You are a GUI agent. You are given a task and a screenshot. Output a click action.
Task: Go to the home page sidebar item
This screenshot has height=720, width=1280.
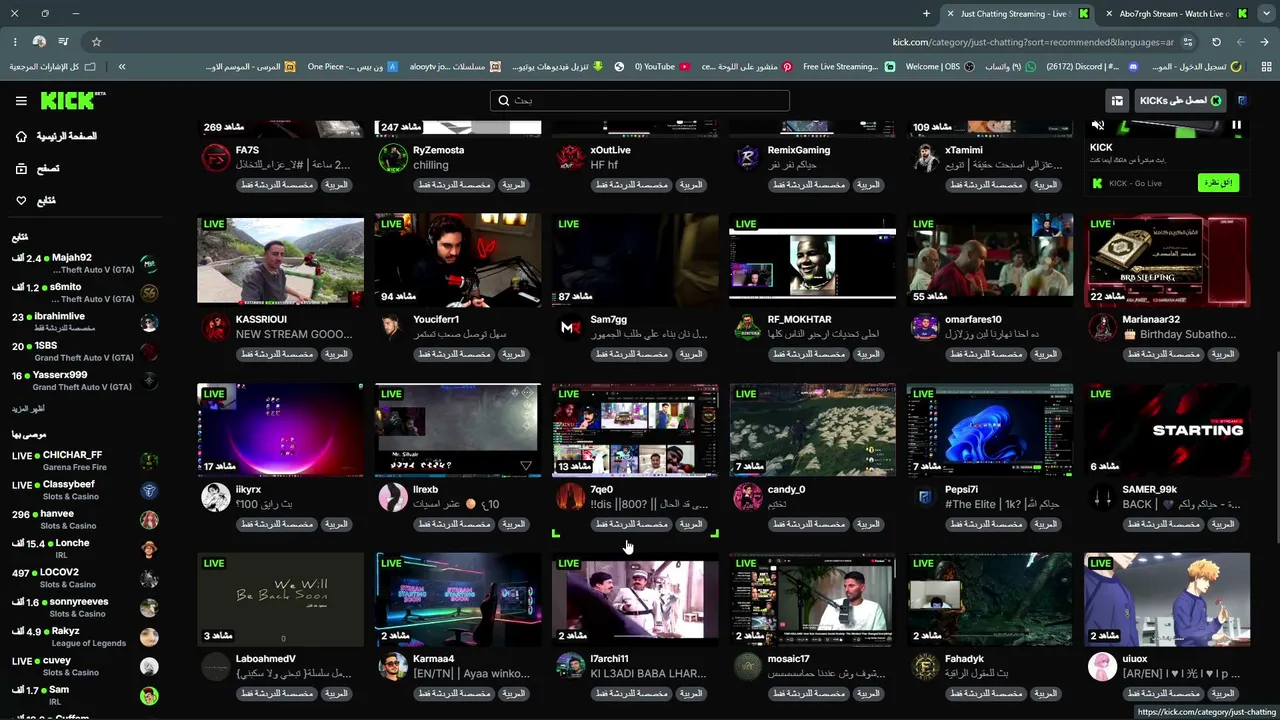56,136
